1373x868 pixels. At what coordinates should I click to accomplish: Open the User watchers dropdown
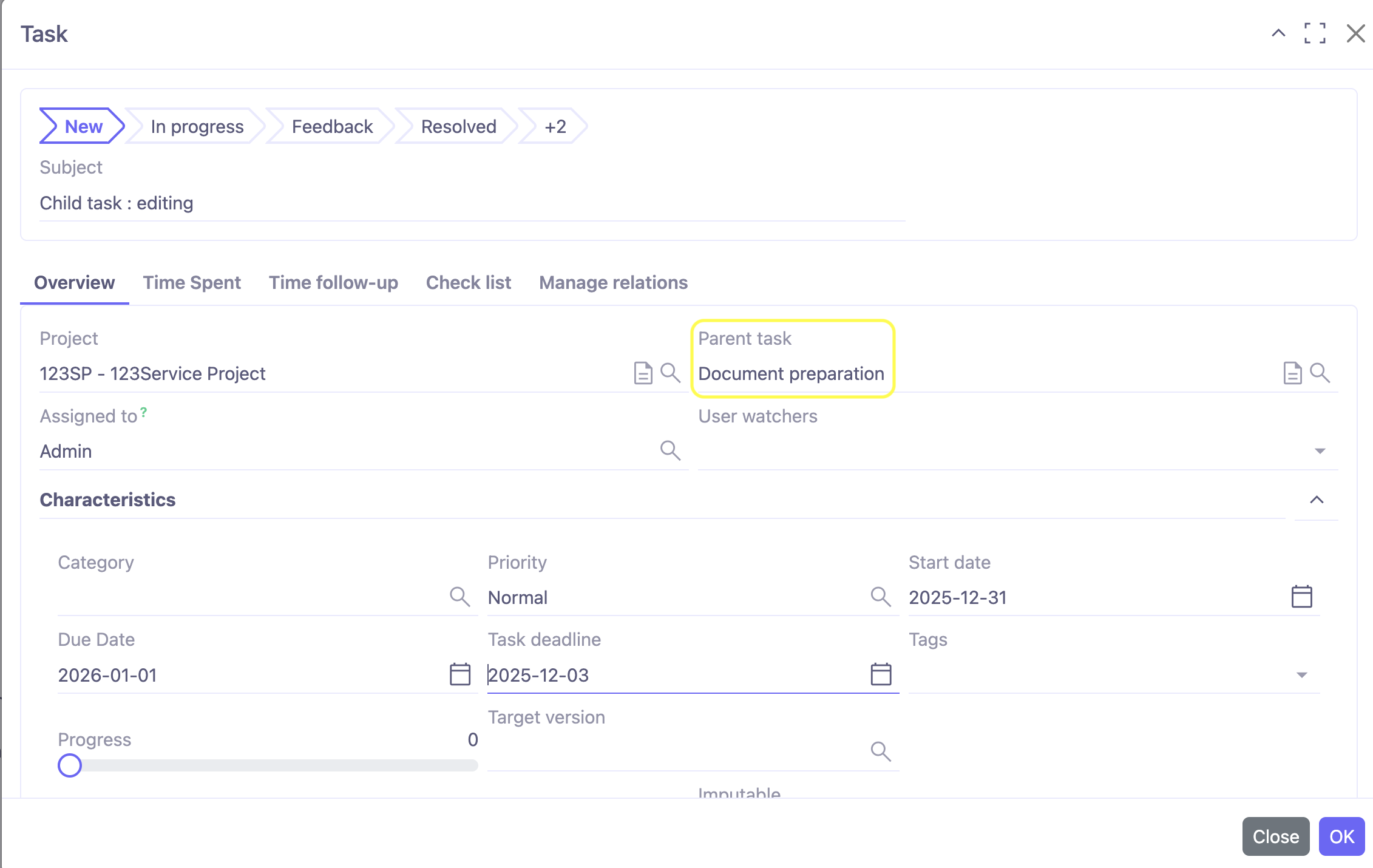(x=1321, y=450)
